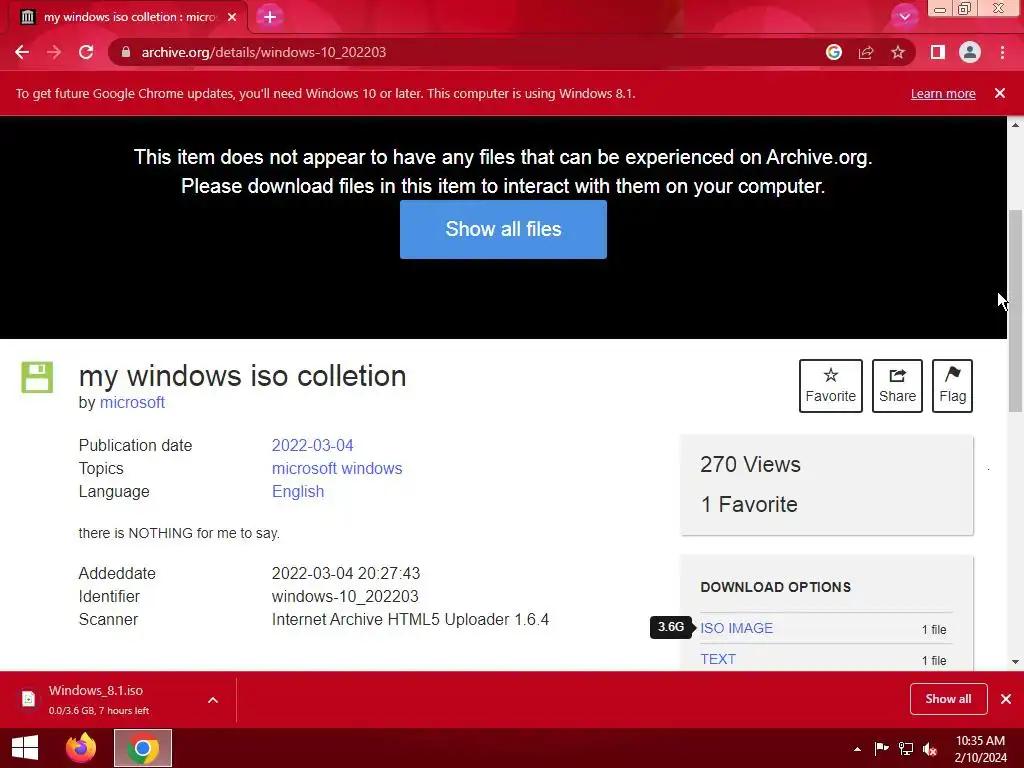
Task: Click the page vertical scrollbar thumb
Action: [1015, 311]
